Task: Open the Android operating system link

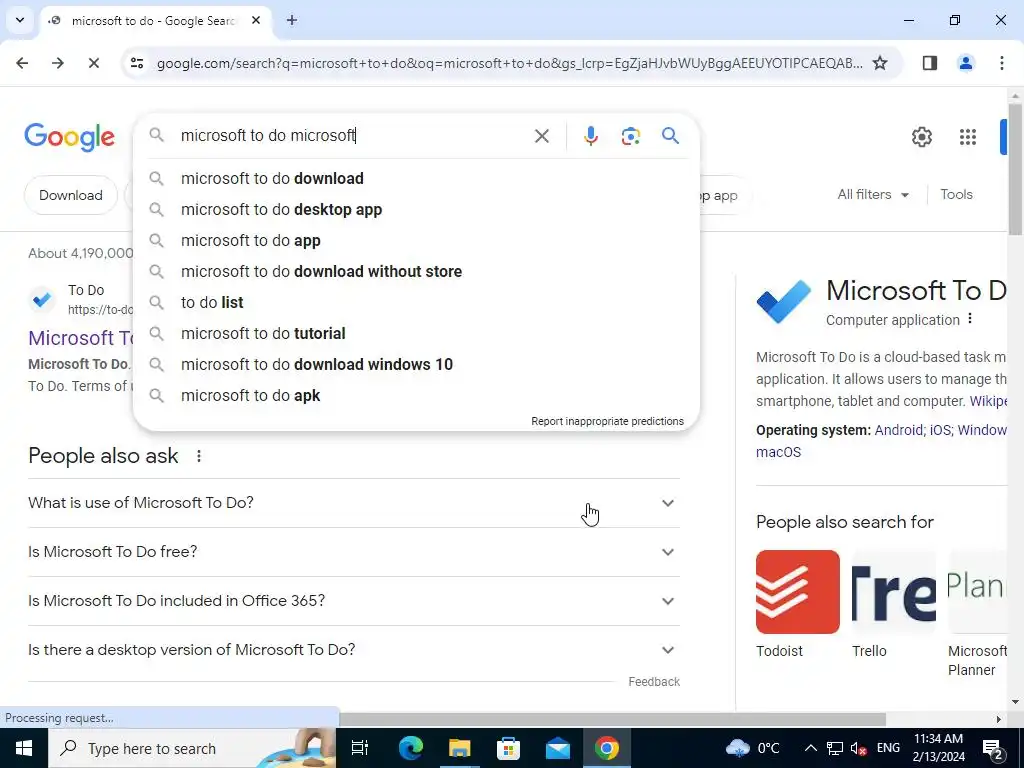Action: (899, 430)
